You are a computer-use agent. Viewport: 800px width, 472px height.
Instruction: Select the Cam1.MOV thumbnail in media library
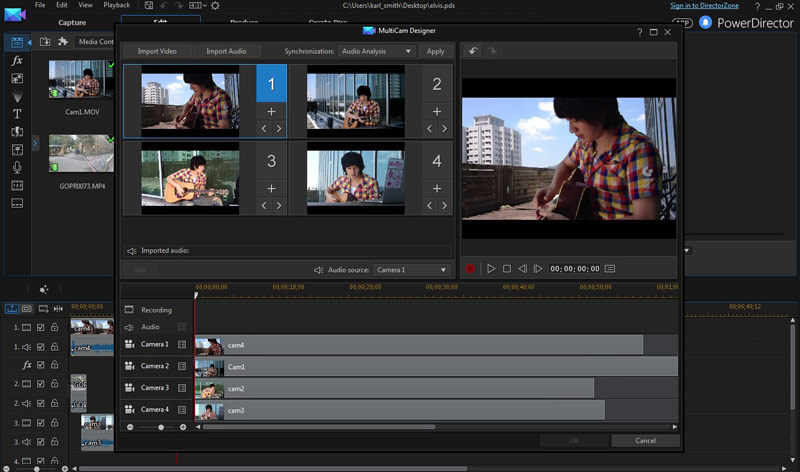(82, 79)
